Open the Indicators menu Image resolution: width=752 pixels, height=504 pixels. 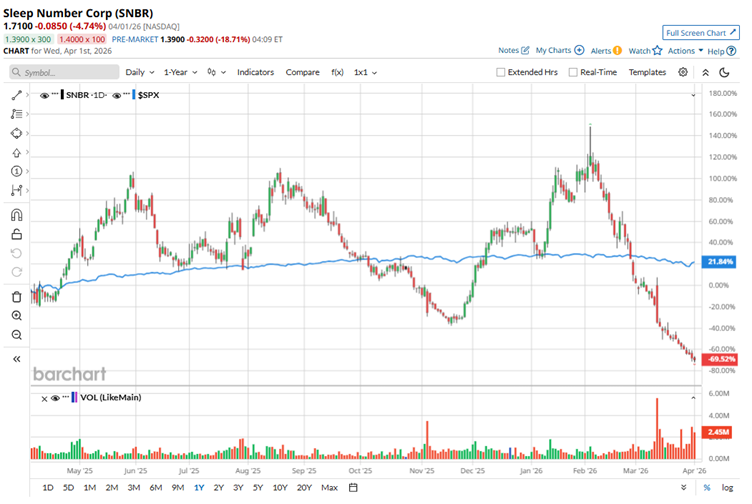click(255, 72)
